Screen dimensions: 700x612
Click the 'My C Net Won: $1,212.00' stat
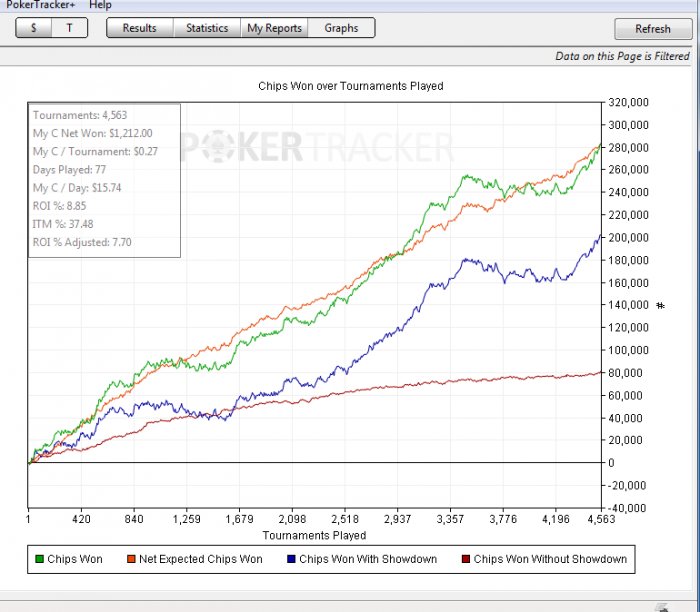click(92, 133)
